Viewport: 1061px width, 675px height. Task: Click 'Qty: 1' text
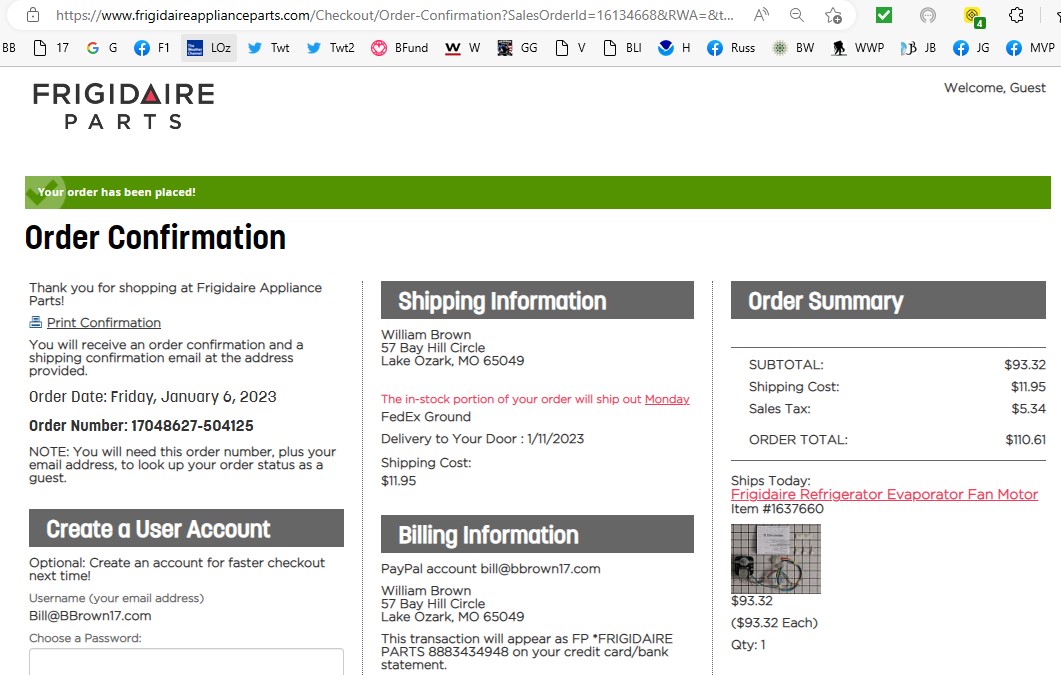point(748,645)
